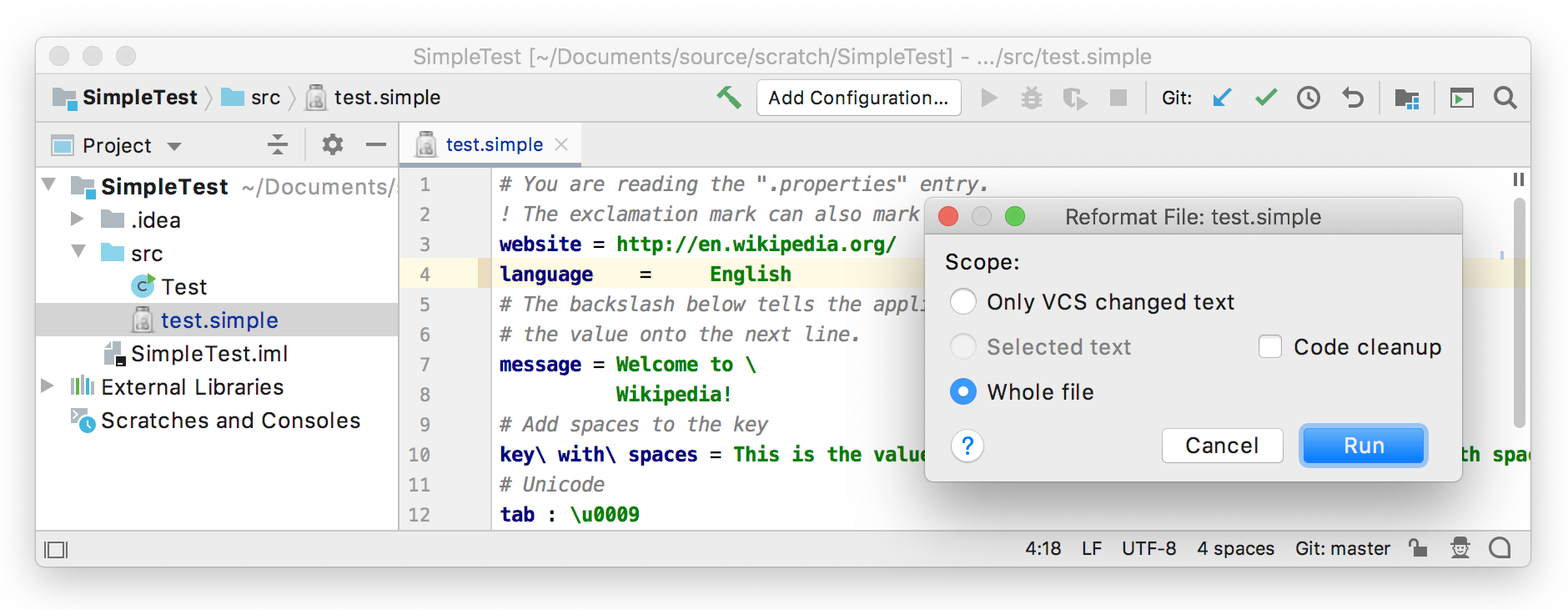The width and height of the screenshot is (1568, 610).
Task: Cancel the Reformat File dialog
Action: point(1222,446)
